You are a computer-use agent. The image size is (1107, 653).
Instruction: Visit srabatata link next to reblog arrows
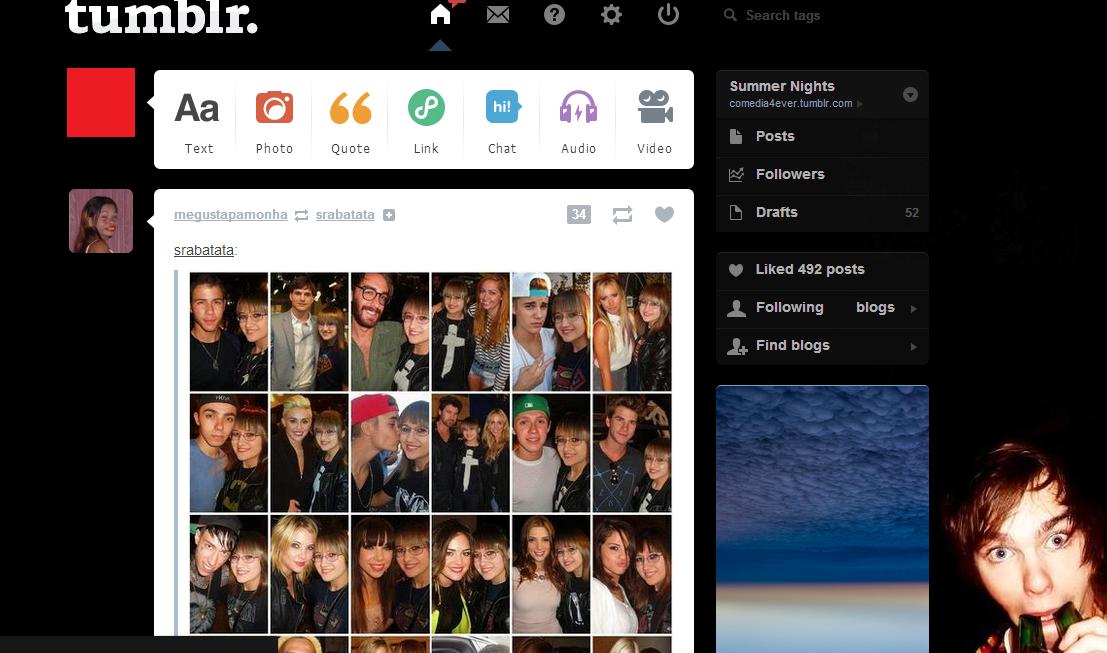click(345, 215)
